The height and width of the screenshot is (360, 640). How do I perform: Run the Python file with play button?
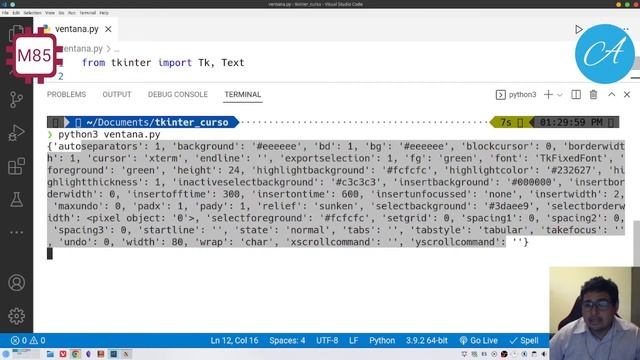point(578,29)
